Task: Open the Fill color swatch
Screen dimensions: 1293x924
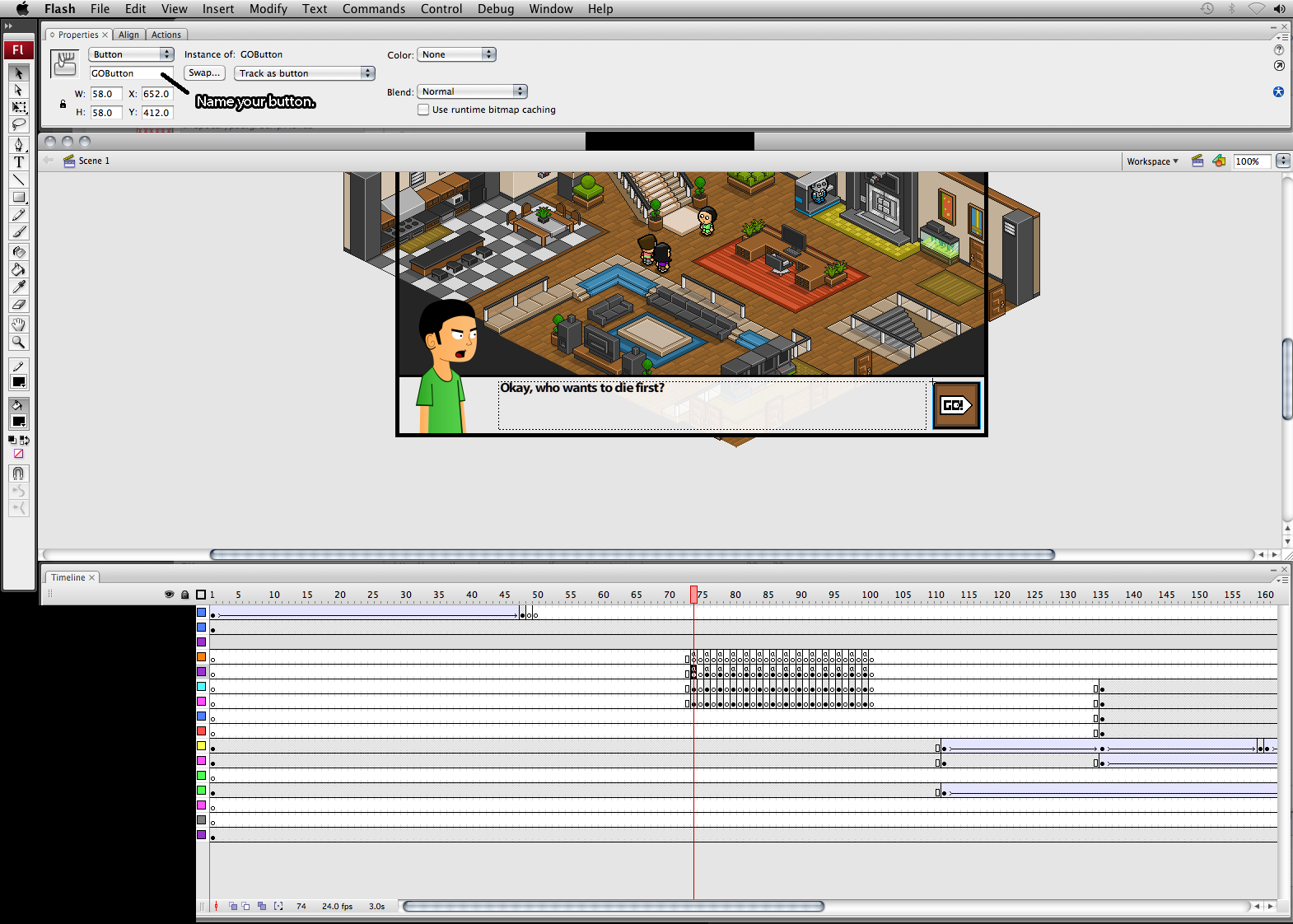Action: click(x=19, y=422)
